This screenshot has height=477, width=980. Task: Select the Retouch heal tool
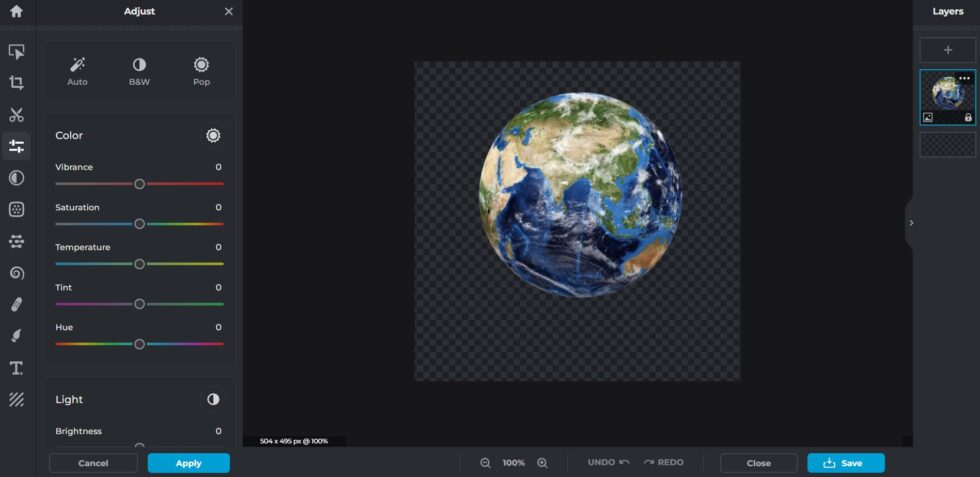point(16,305)
